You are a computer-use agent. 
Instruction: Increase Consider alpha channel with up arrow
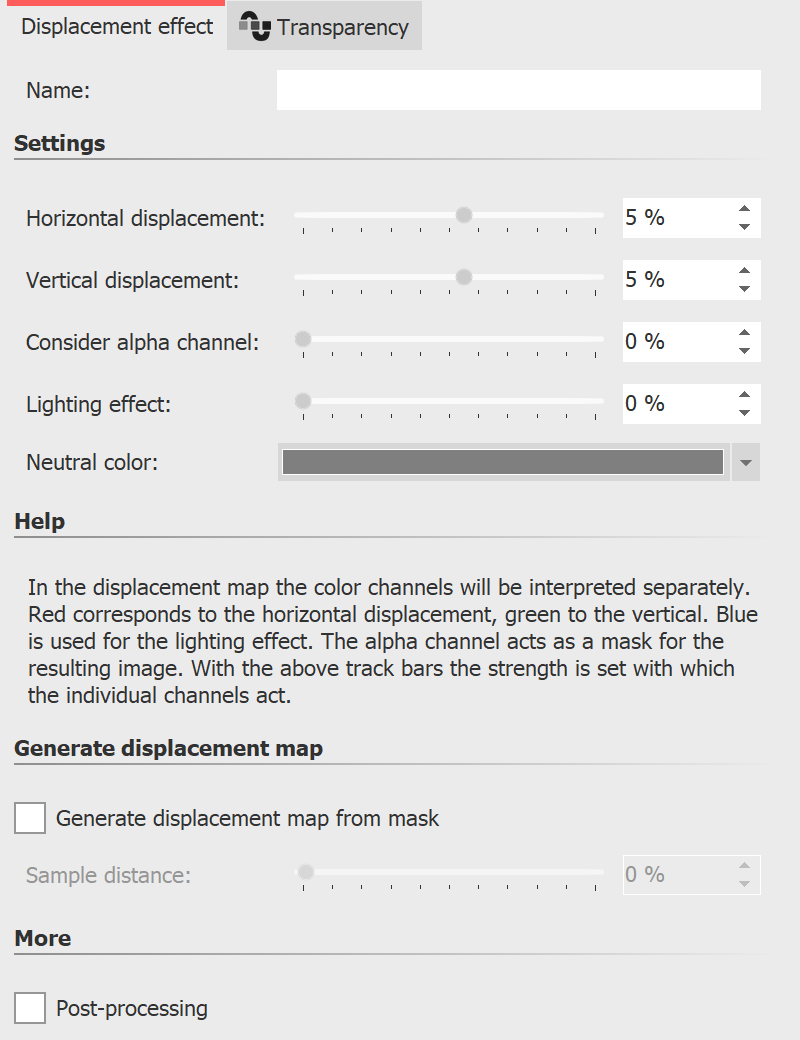click(746, 333)
